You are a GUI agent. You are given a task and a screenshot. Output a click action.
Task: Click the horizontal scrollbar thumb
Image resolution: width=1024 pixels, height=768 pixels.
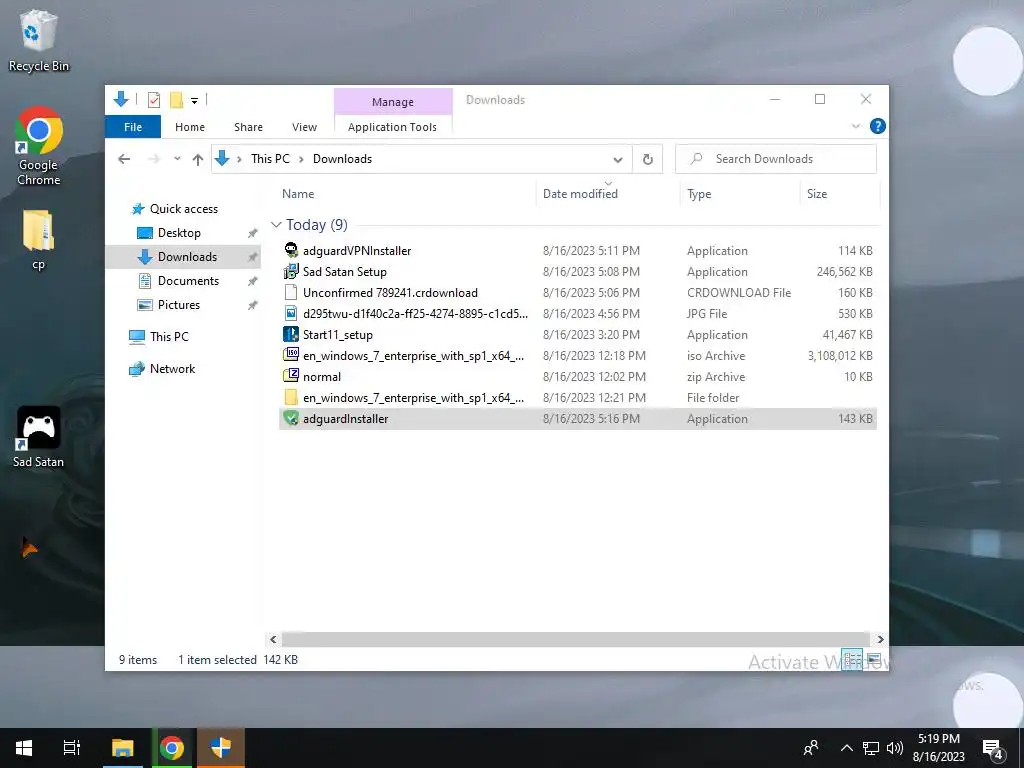[x=575, y=639]
